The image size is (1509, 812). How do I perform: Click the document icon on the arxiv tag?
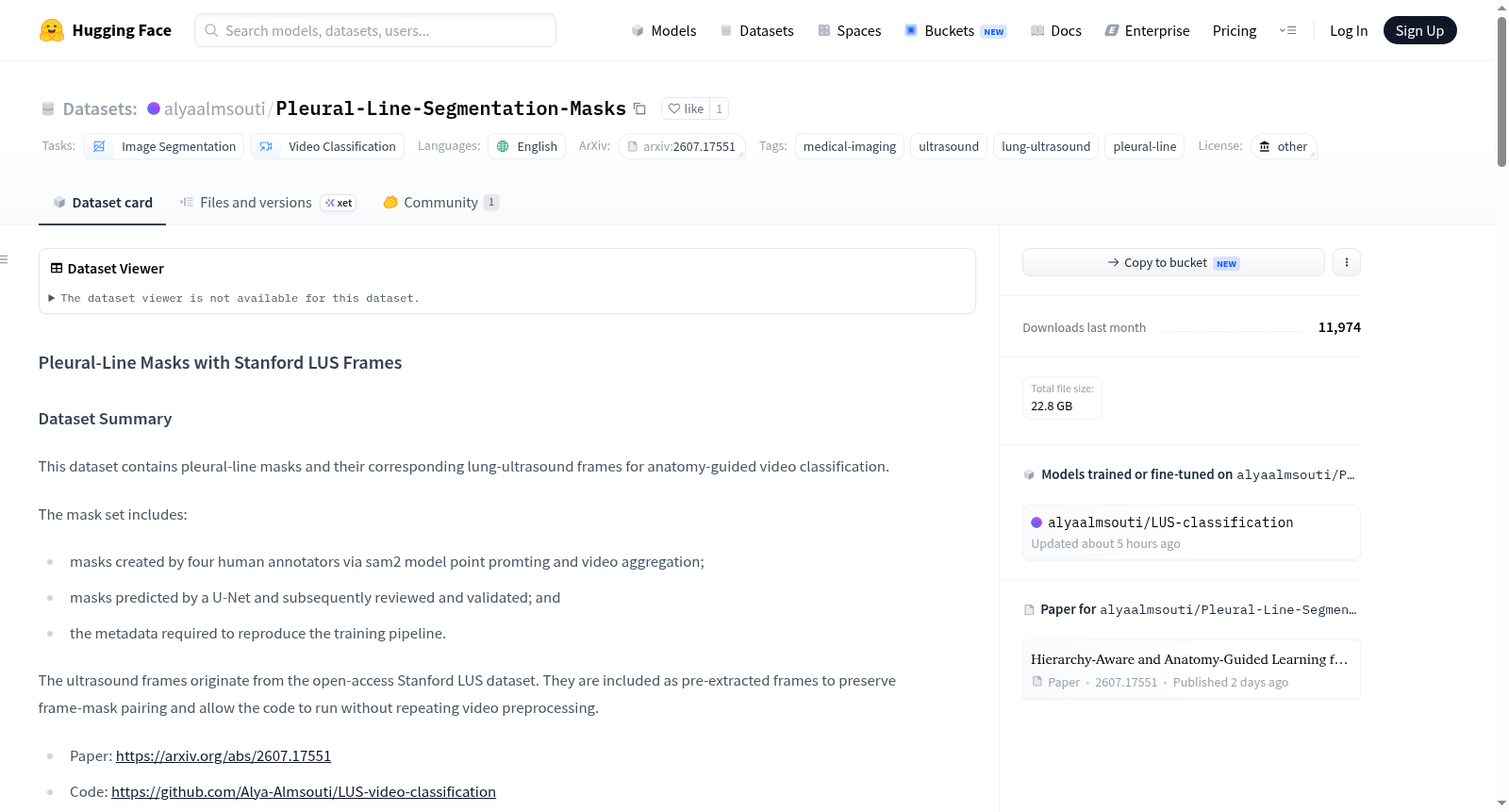pos(633,146)
